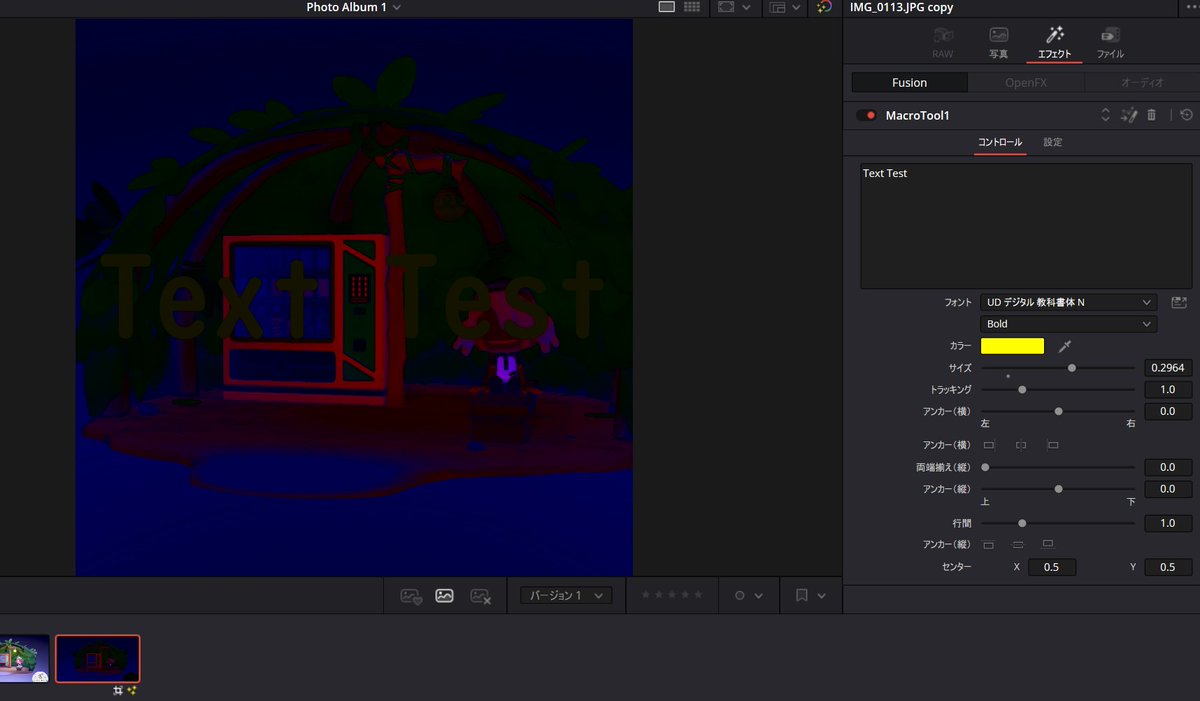Click the トラッキング value field
Screen dimensions: 1200x701
tap(1168, 390)
